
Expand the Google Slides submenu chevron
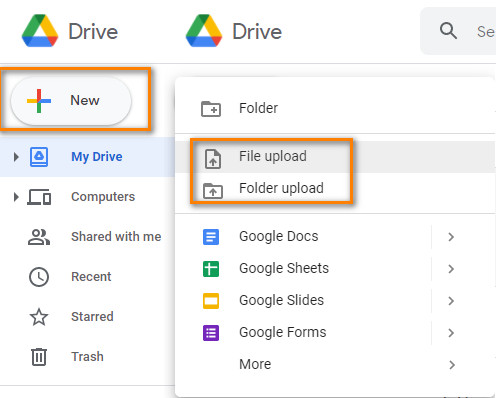click(451, 301)
